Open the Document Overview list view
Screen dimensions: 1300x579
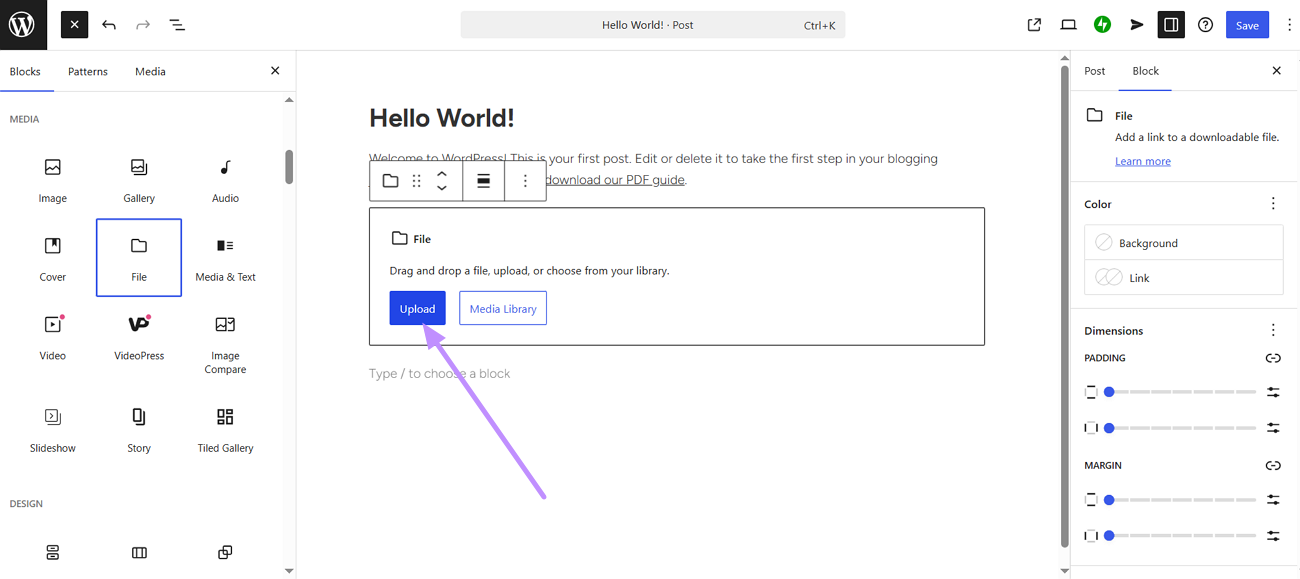point(177,24)
